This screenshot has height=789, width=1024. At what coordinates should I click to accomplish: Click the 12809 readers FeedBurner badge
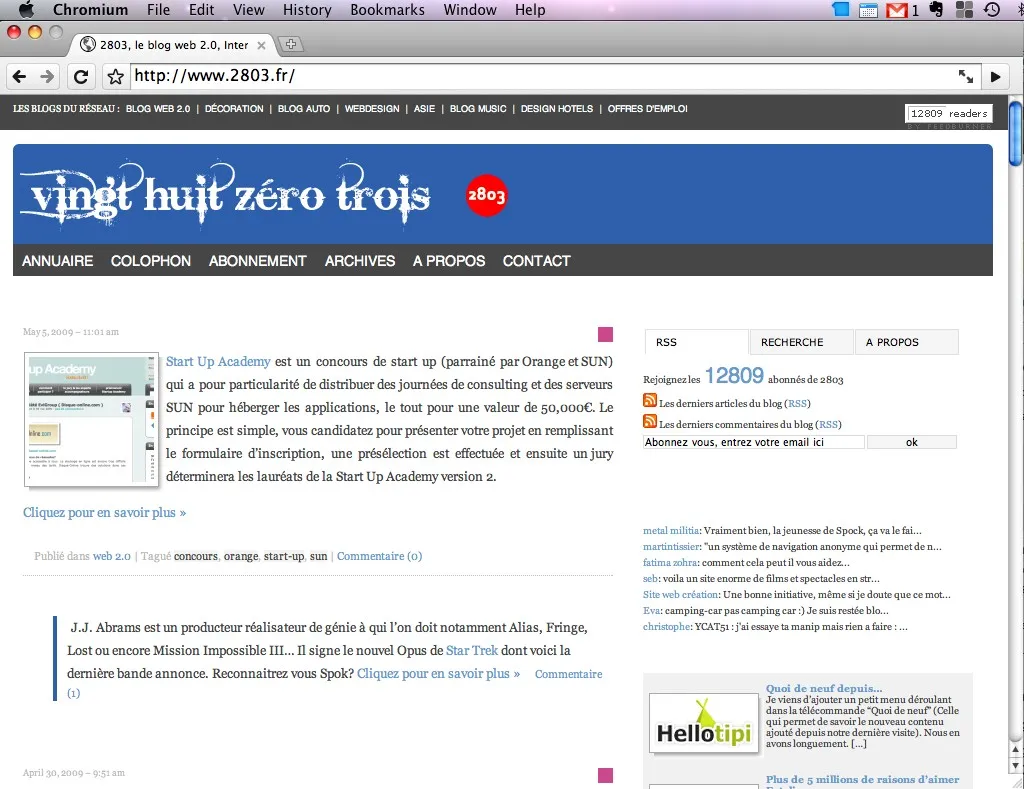[x=949, y=114]
